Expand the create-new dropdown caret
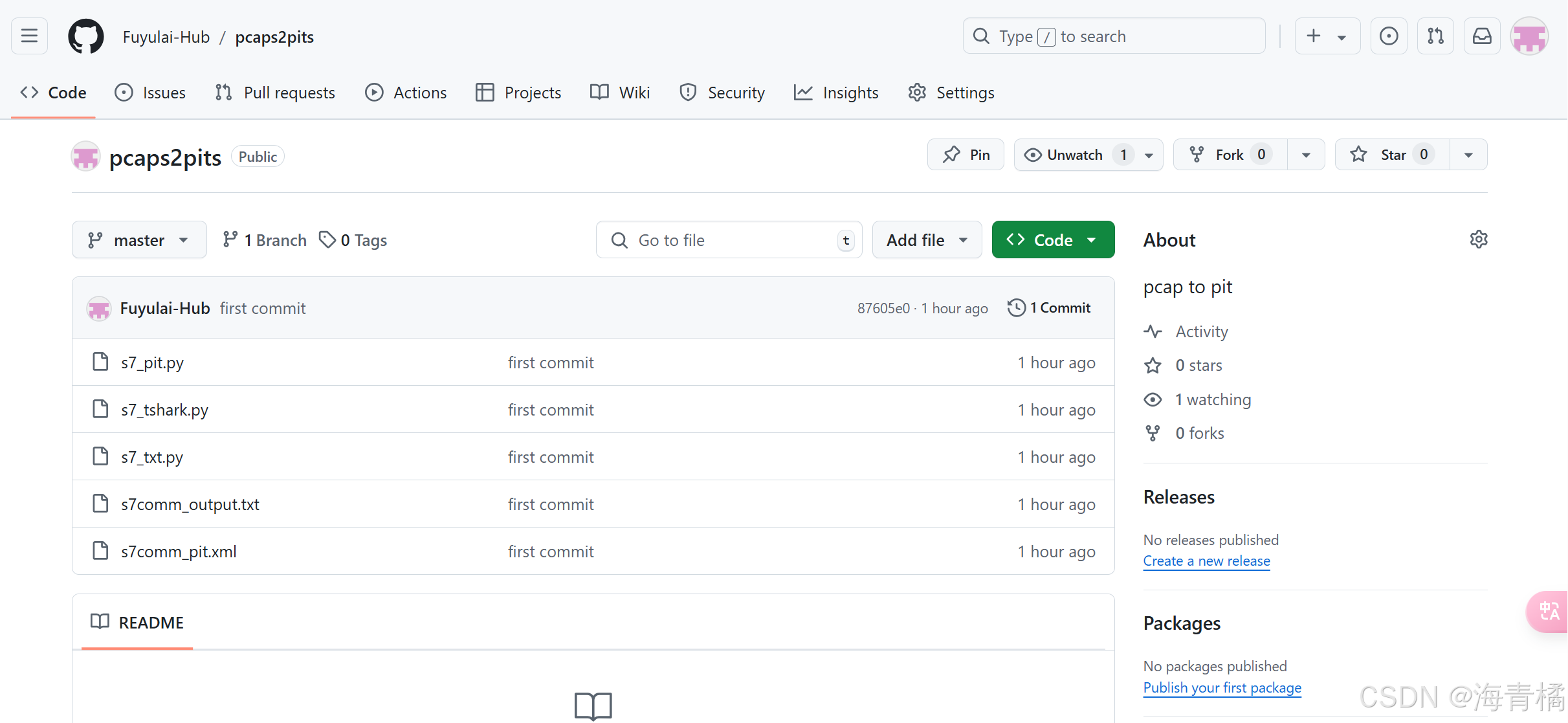The height and width of the screenshot is (723, 1568). 1342,38
